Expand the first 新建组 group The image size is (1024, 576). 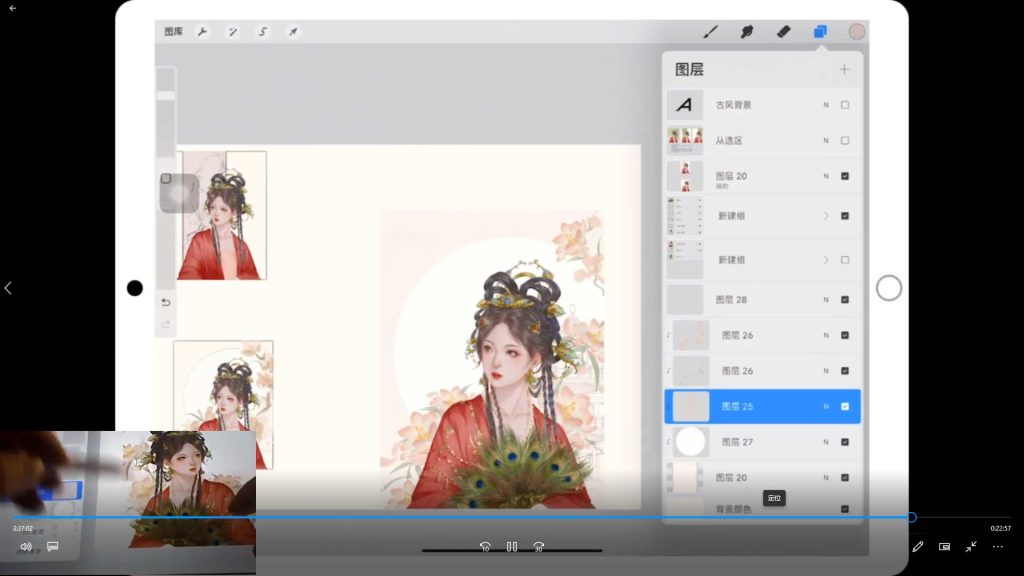click(826, 216)
